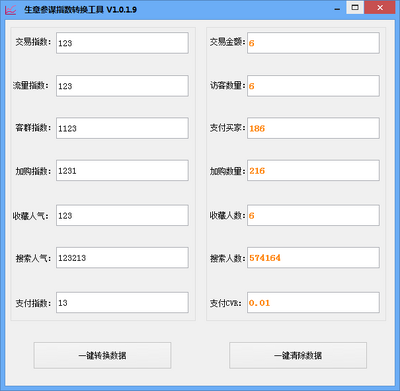Click the 搜索人气 label
400x391 pixels.
pyautogui.click(x=33, y=258)
